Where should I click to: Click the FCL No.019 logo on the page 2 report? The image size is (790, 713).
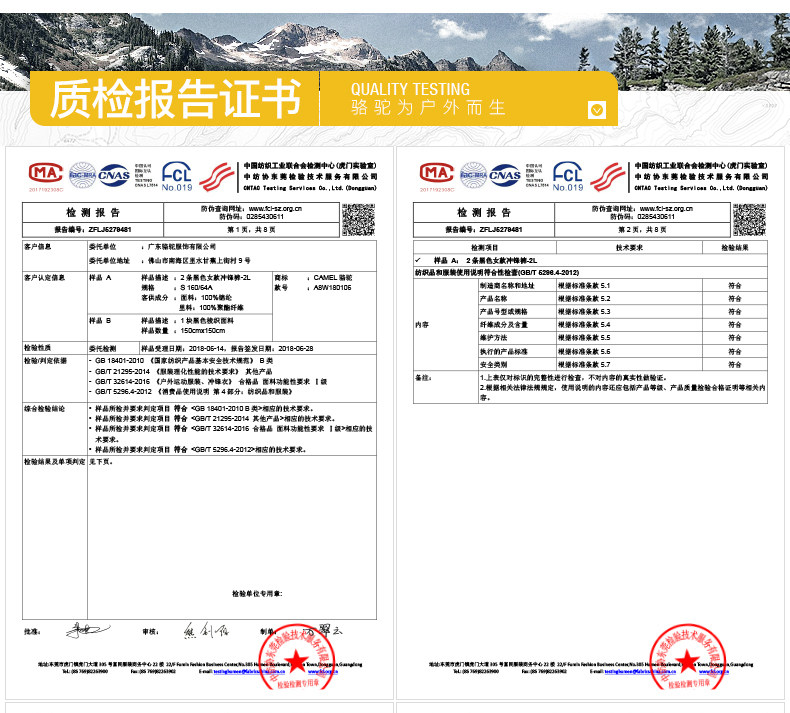[568, 176]
